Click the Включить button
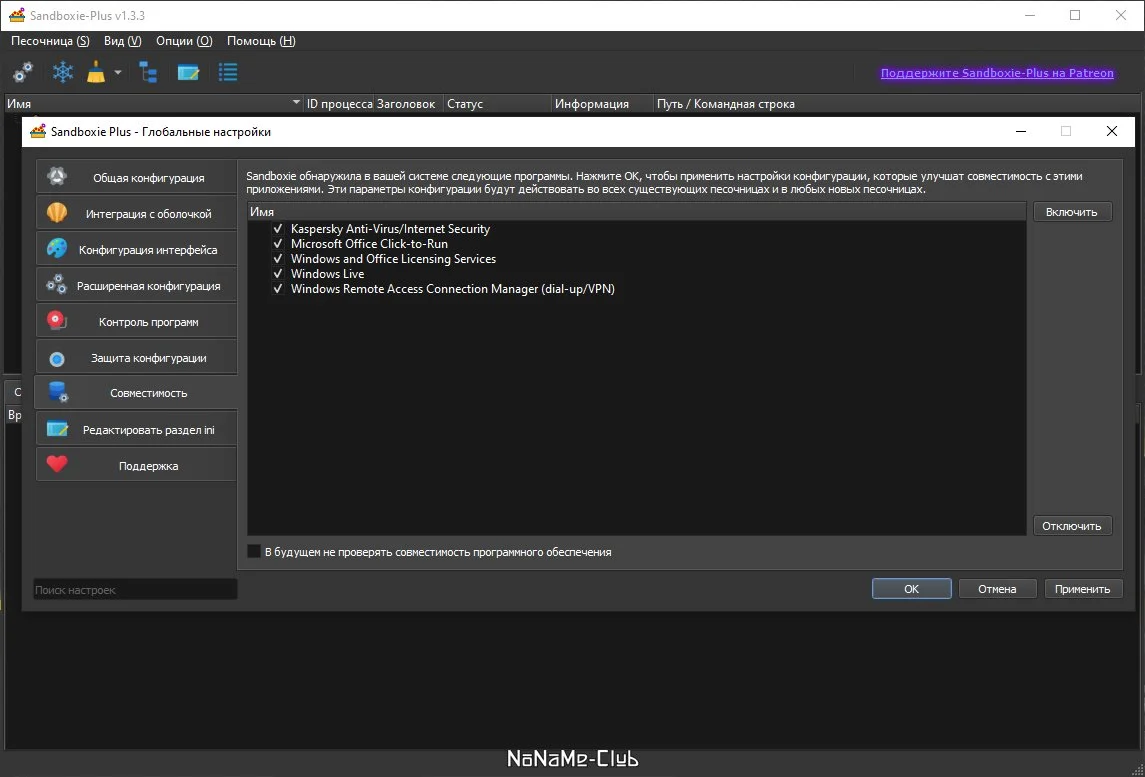 pos(1072,212)
